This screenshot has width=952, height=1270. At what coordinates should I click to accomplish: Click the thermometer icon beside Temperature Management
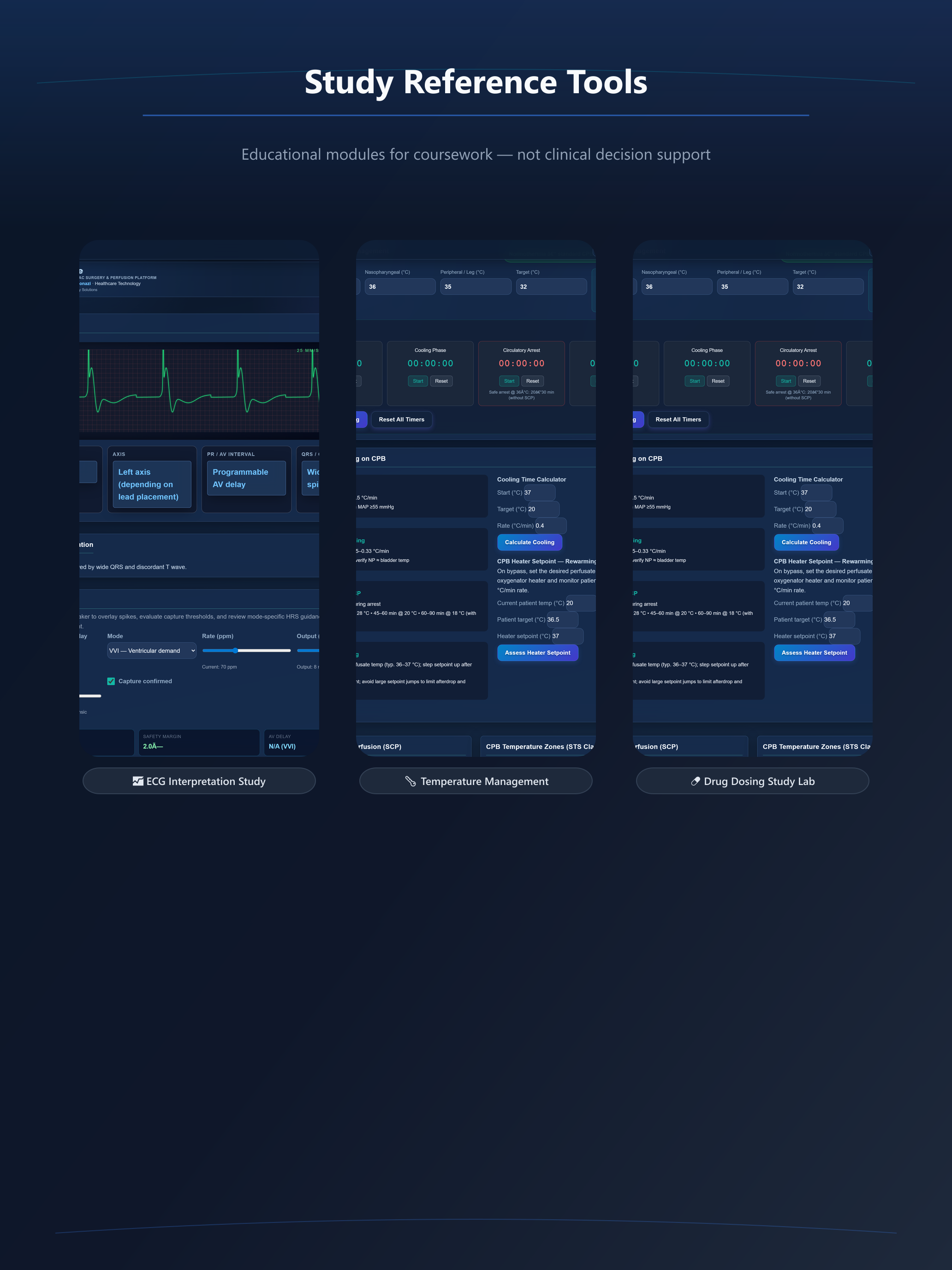(411, 781)
